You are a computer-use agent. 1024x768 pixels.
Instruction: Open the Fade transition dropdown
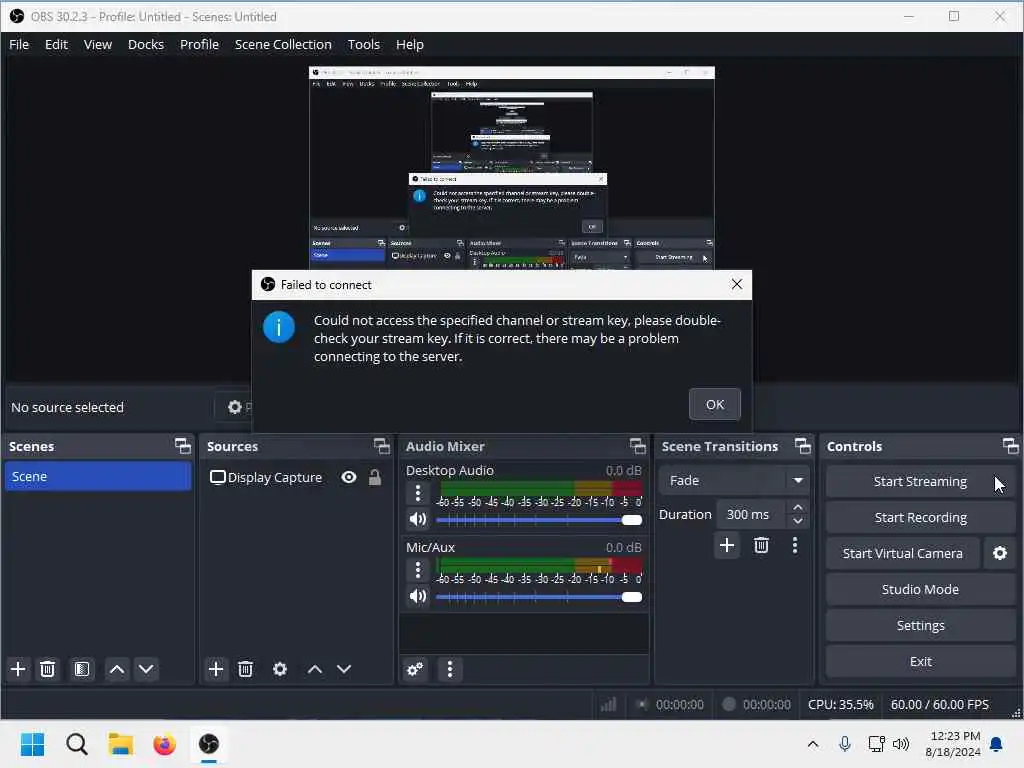(x=734, y=481)
